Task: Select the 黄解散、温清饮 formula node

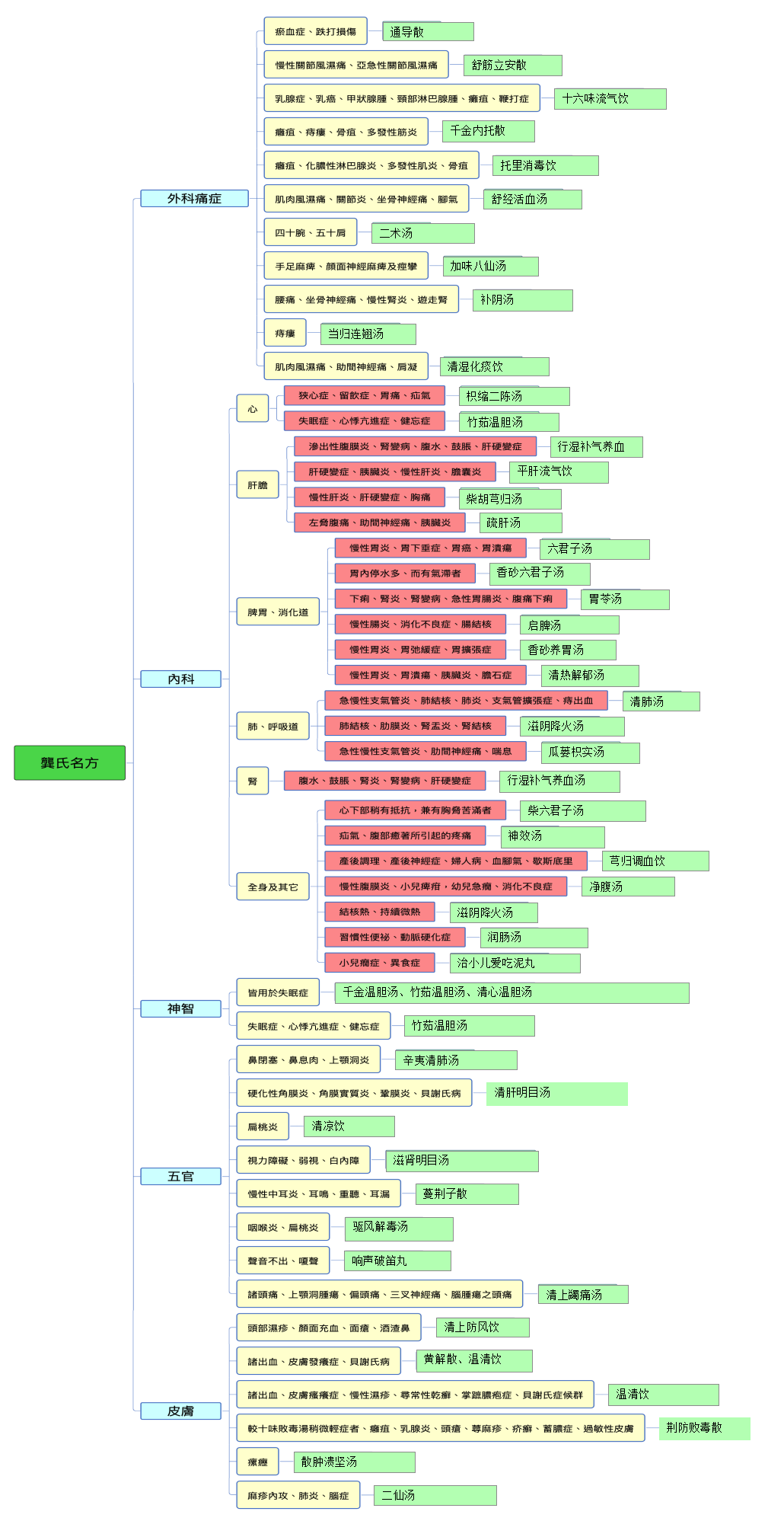Action: (x=474, y=1360)
